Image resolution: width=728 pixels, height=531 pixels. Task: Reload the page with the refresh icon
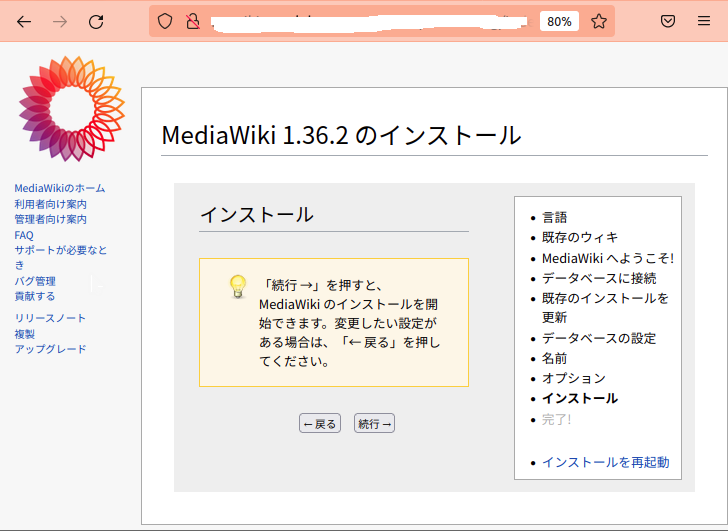point(96,21)
